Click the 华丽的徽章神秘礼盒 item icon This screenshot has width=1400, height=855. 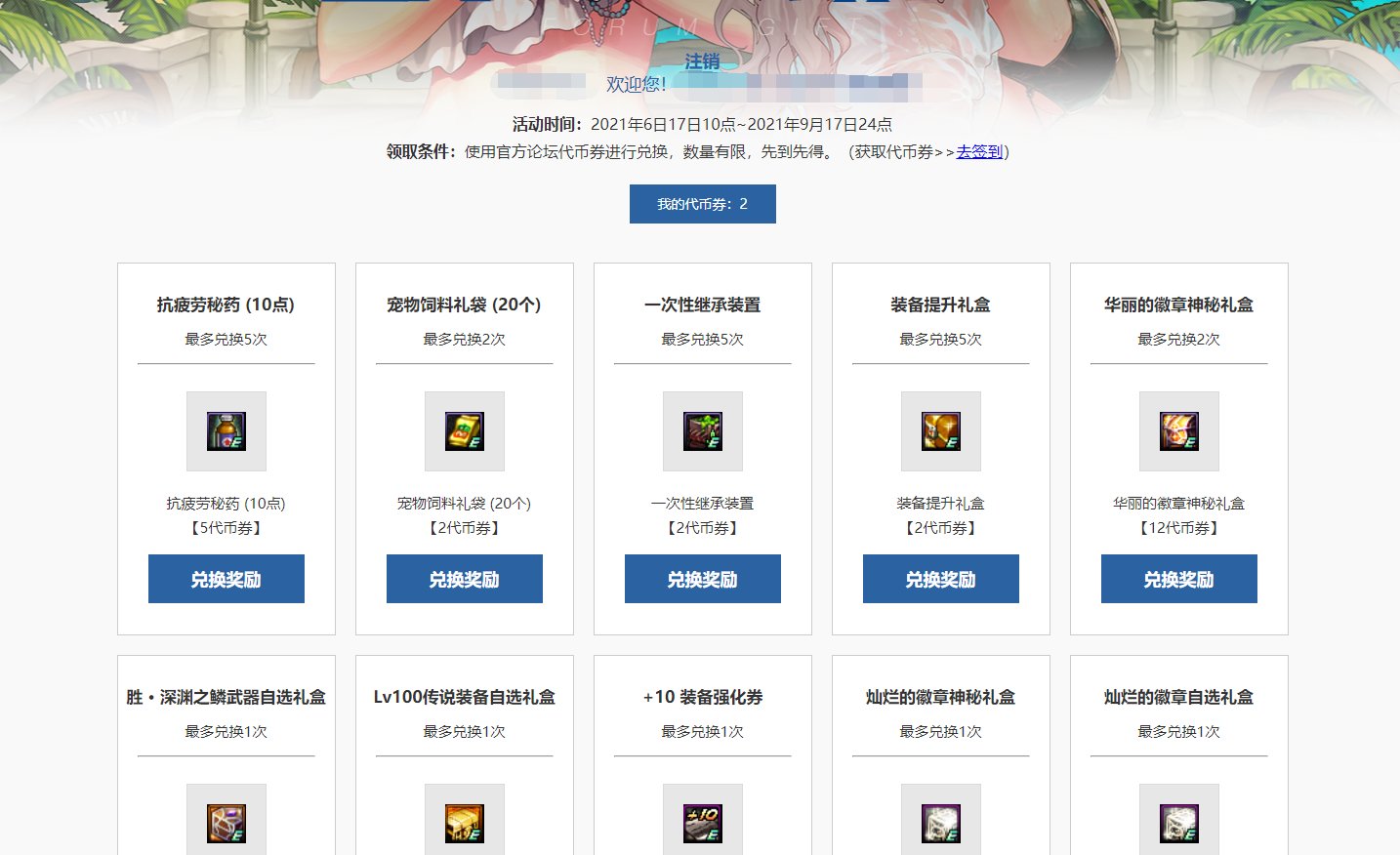tap(1179, 431)
